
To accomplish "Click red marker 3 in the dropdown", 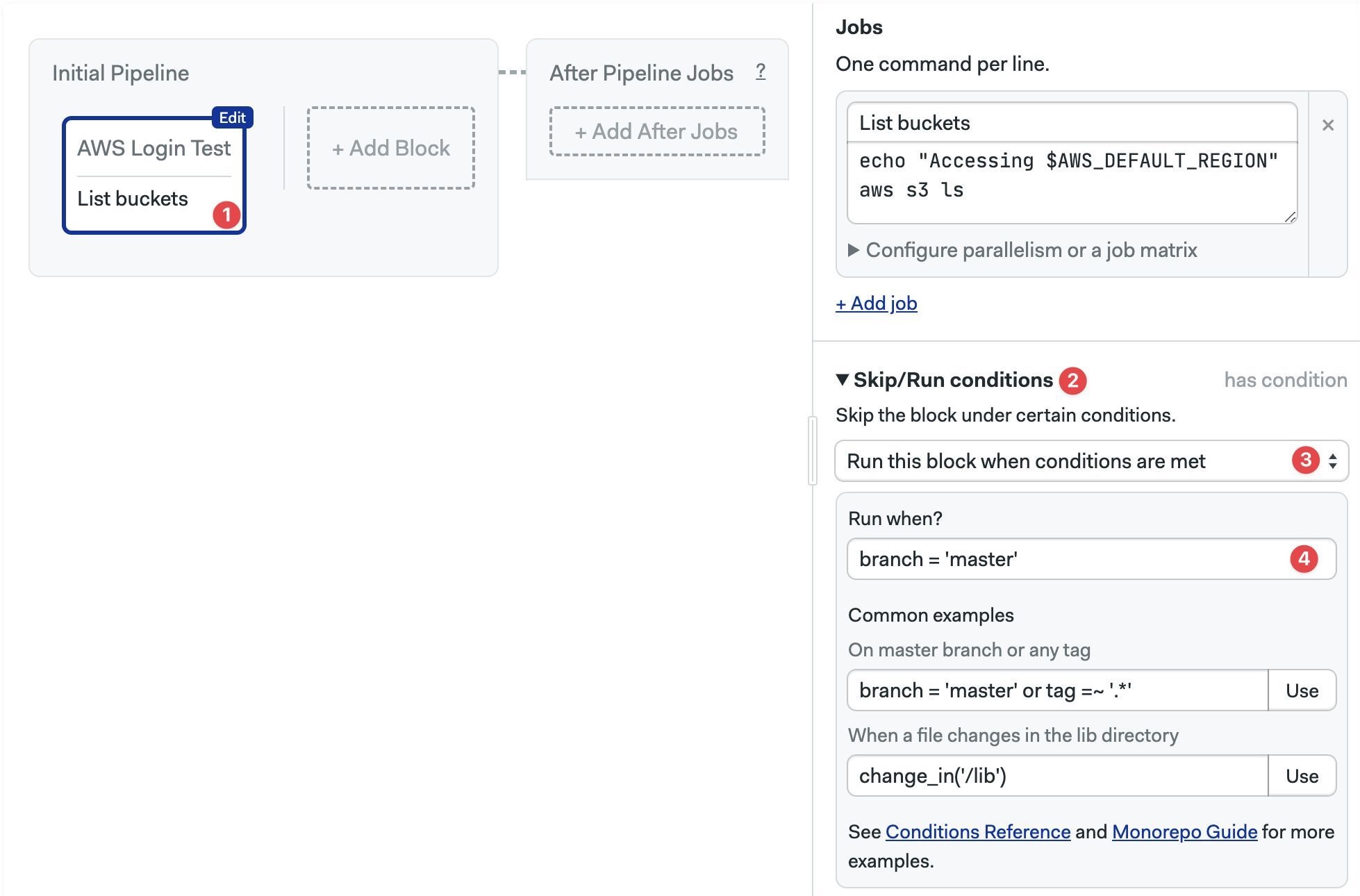I will (1306, 460).
